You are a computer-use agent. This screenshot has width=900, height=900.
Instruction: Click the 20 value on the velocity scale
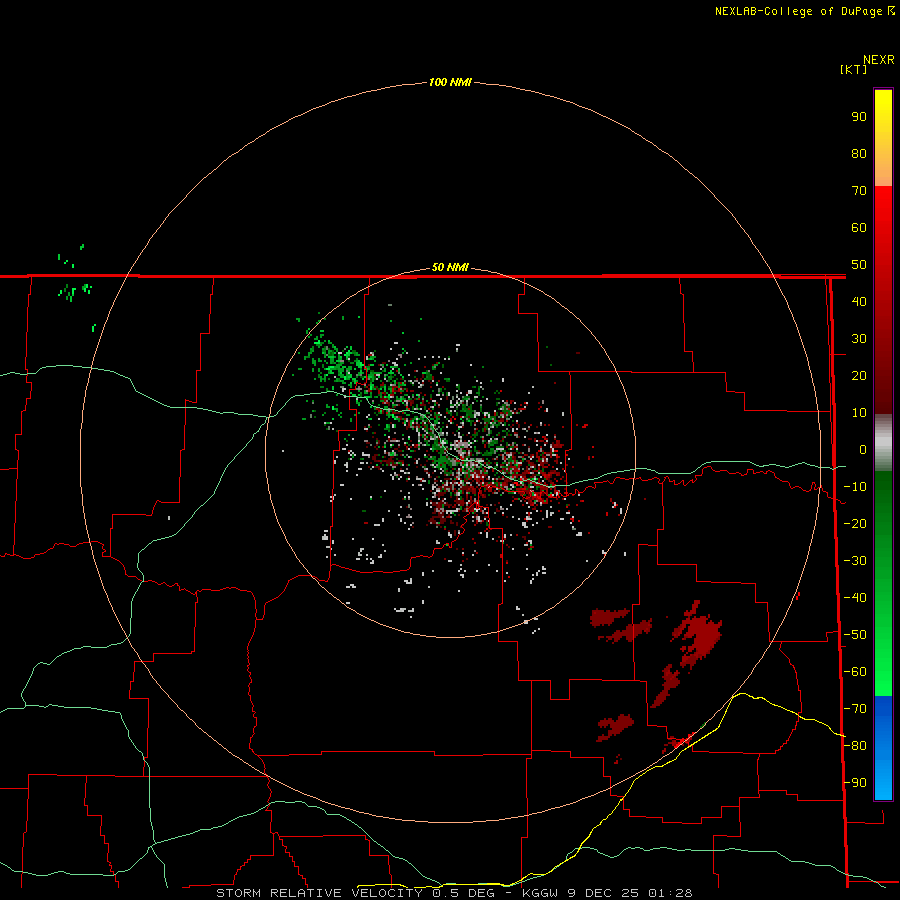[859, 376]
